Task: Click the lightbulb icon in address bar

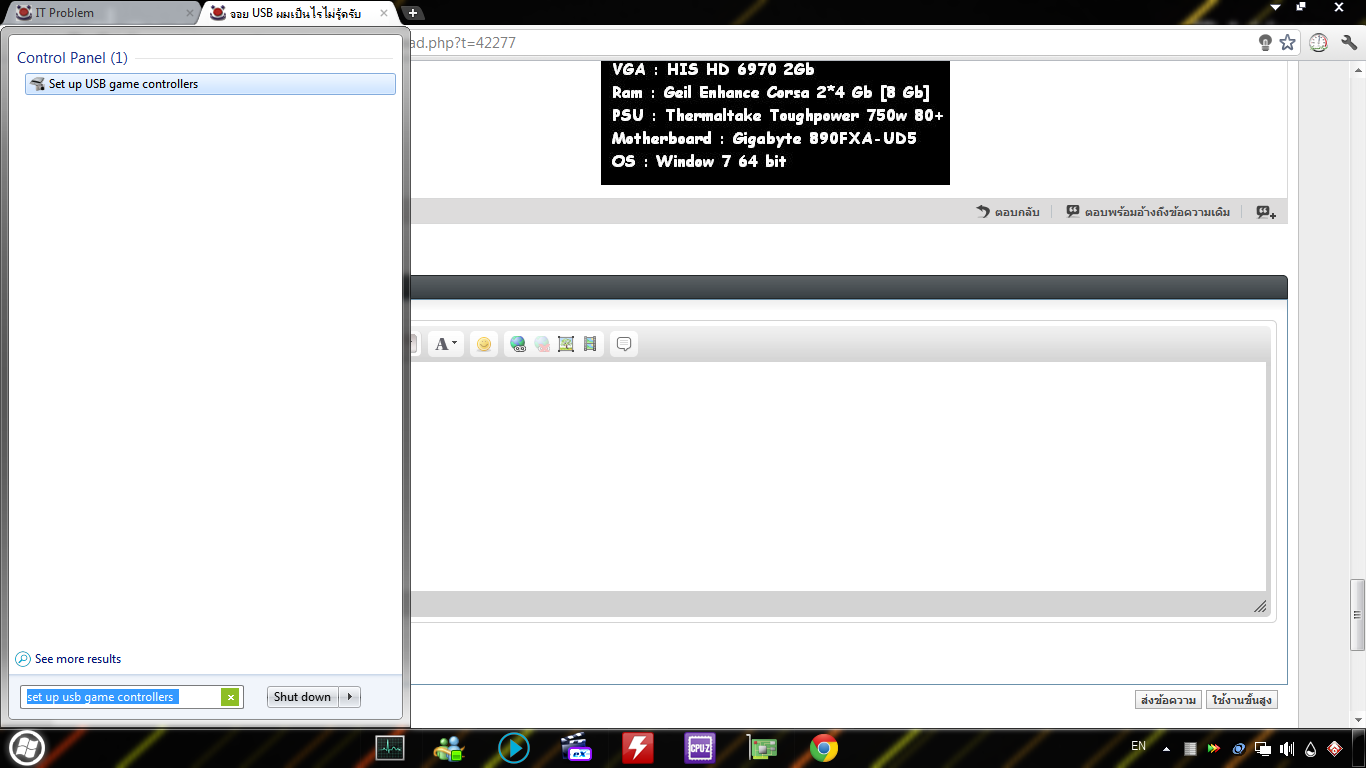Action: click(1265, 43)
